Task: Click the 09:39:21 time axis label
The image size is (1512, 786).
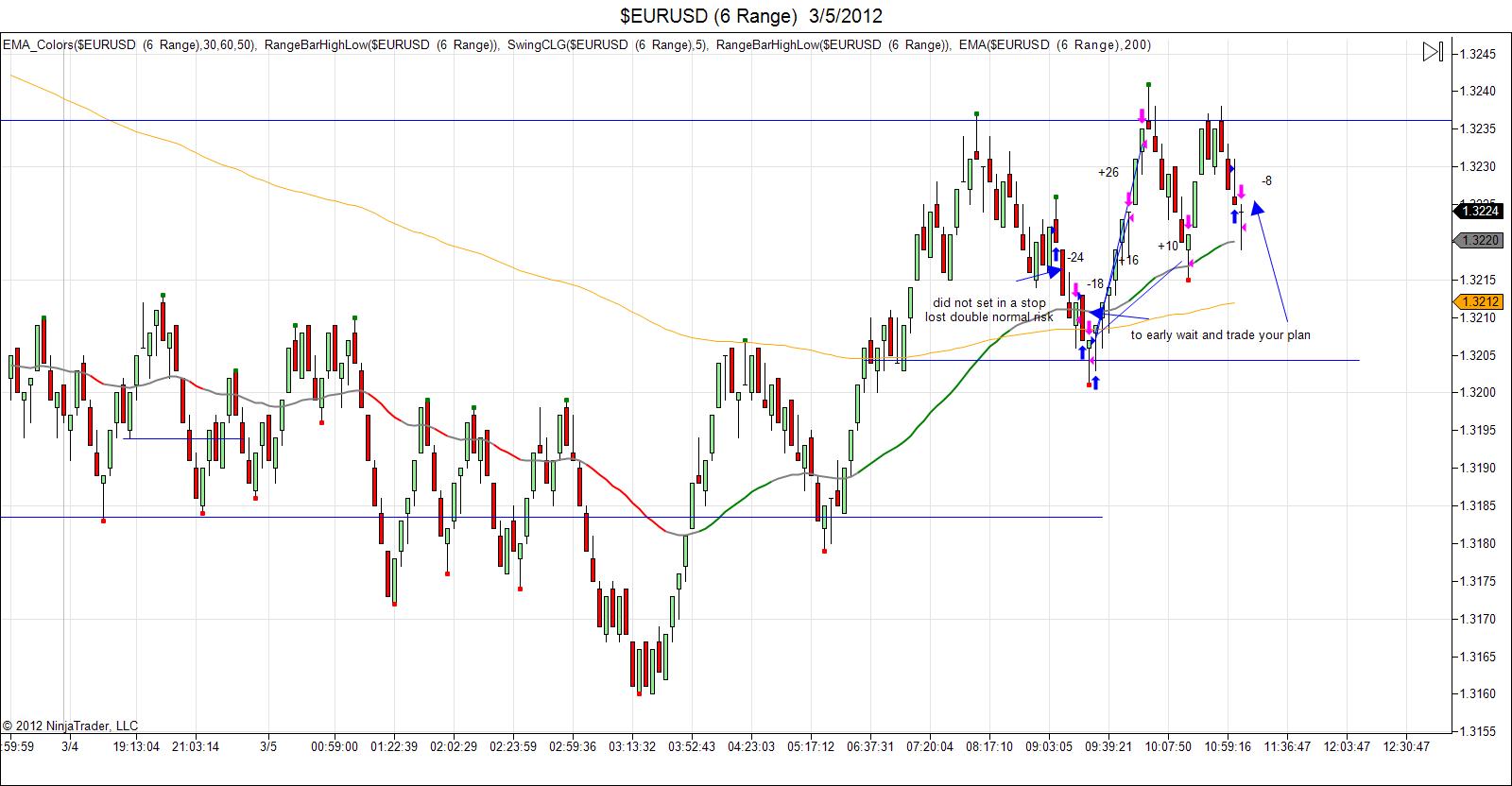Action: (1108, 746)
